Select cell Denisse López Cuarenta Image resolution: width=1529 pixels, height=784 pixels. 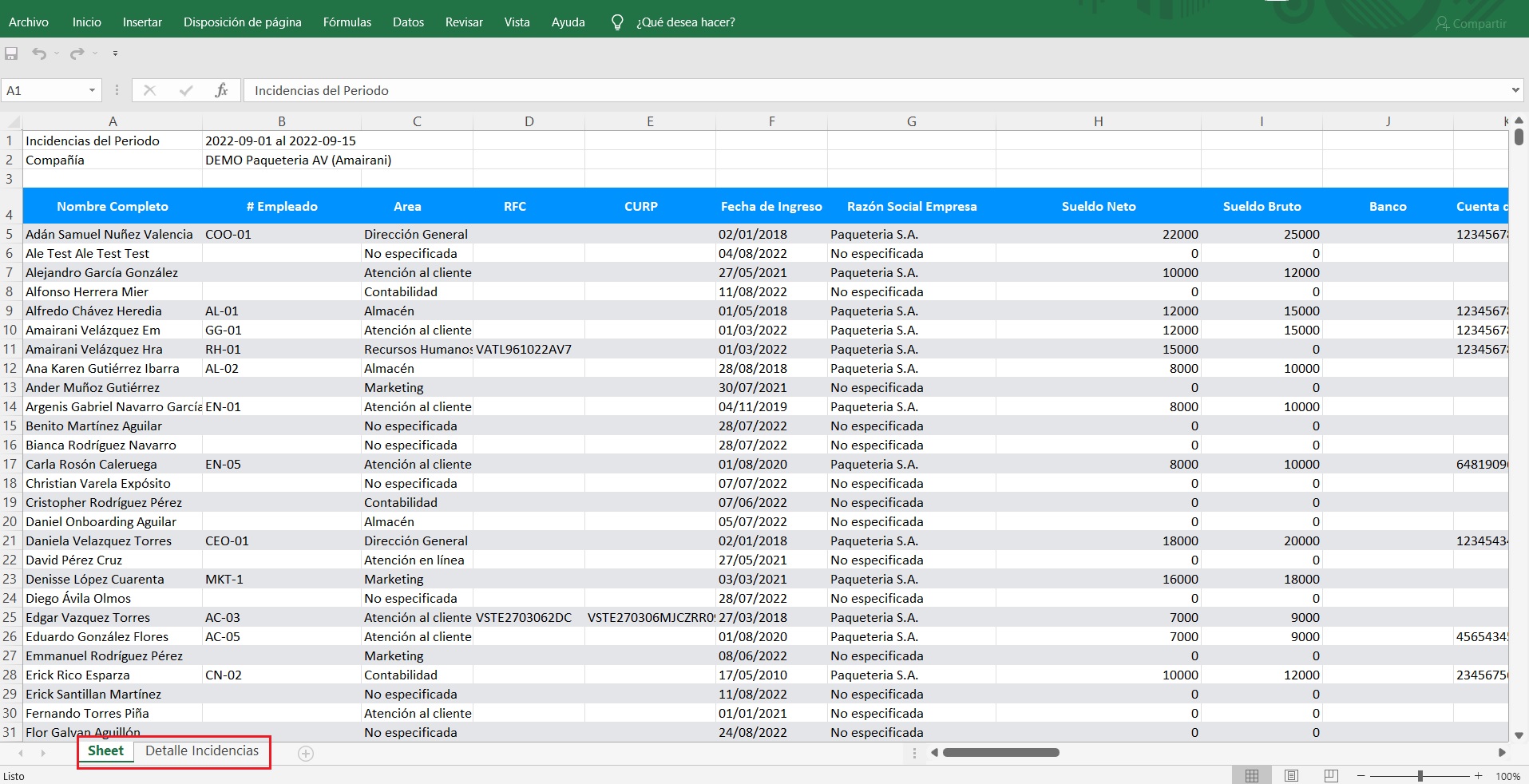click(113, 579)
